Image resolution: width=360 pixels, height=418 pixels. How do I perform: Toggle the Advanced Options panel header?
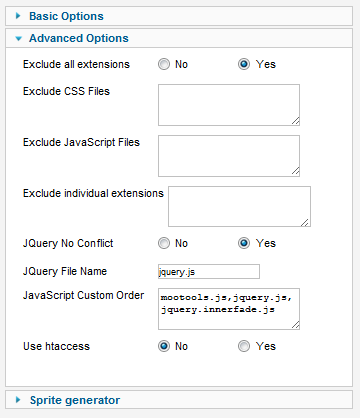click(179, 38)
